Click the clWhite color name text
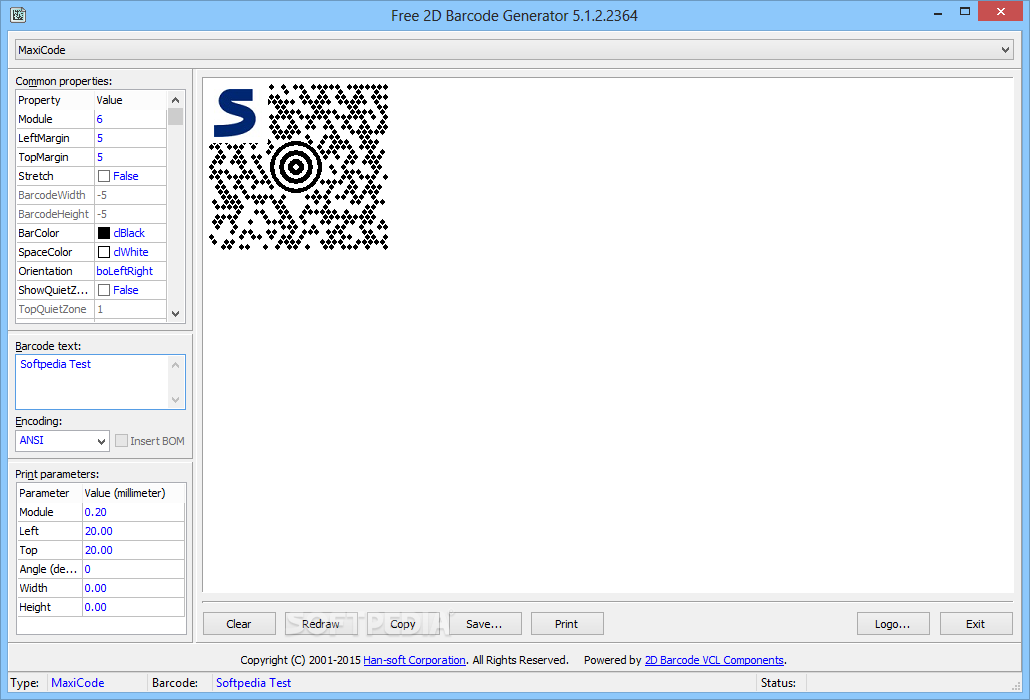Viewport: 1030px width, 700px height. tap(131, 252)
